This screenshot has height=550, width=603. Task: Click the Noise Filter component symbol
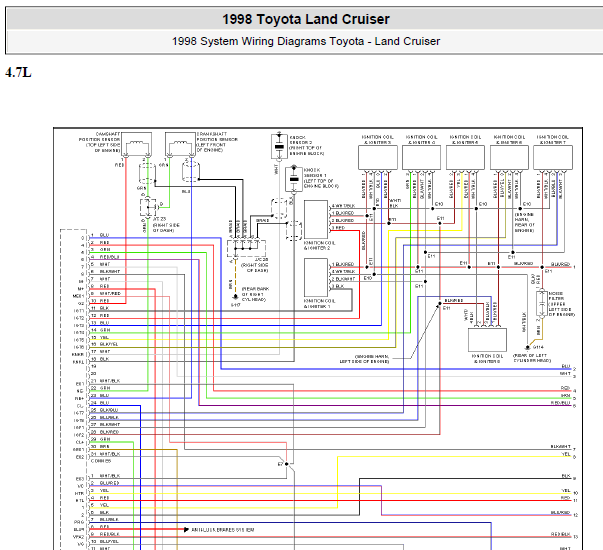pos(541,304)
